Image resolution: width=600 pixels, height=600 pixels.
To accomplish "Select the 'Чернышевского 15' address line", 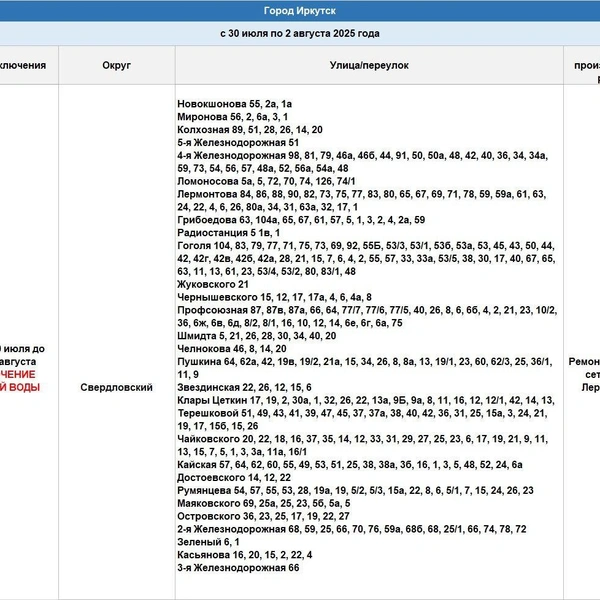I will tap(274, 297).
